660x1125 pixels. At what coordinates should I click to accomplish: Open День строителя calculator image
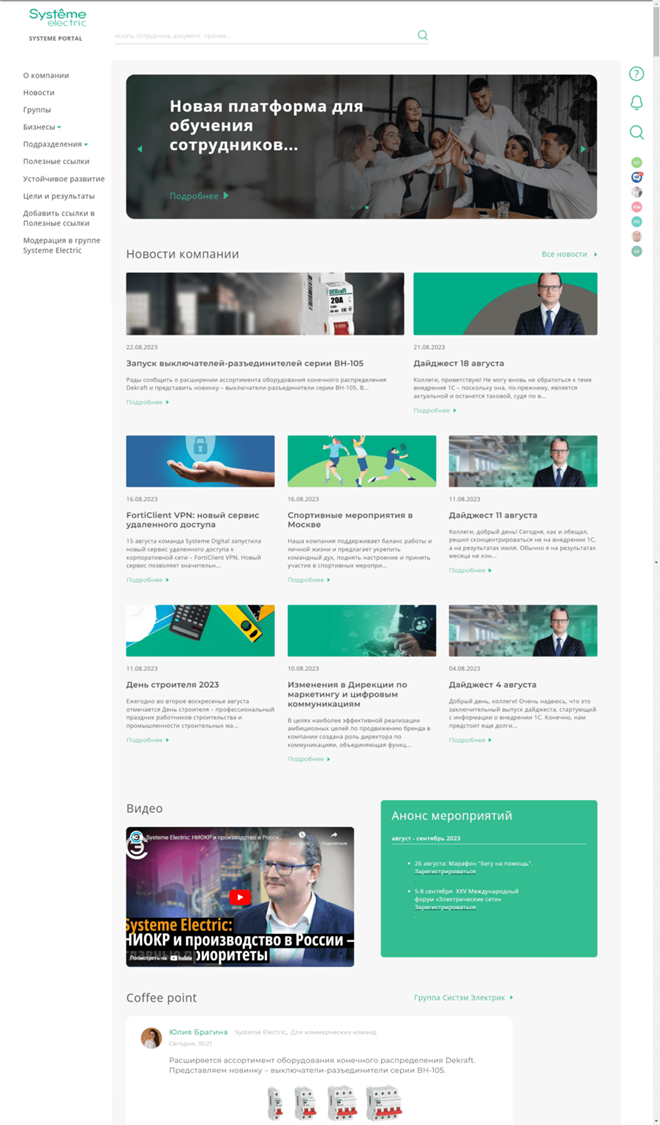[200, 631]
